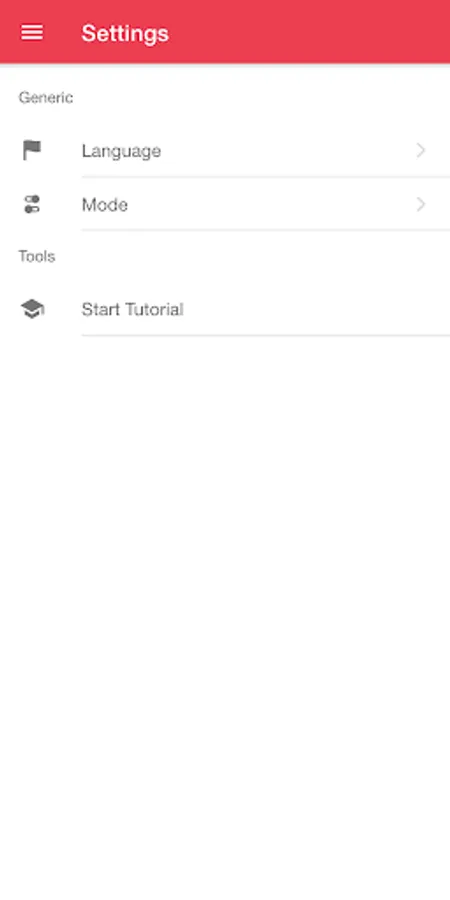
Task: Open the Language setting
Action: (225, 150)
